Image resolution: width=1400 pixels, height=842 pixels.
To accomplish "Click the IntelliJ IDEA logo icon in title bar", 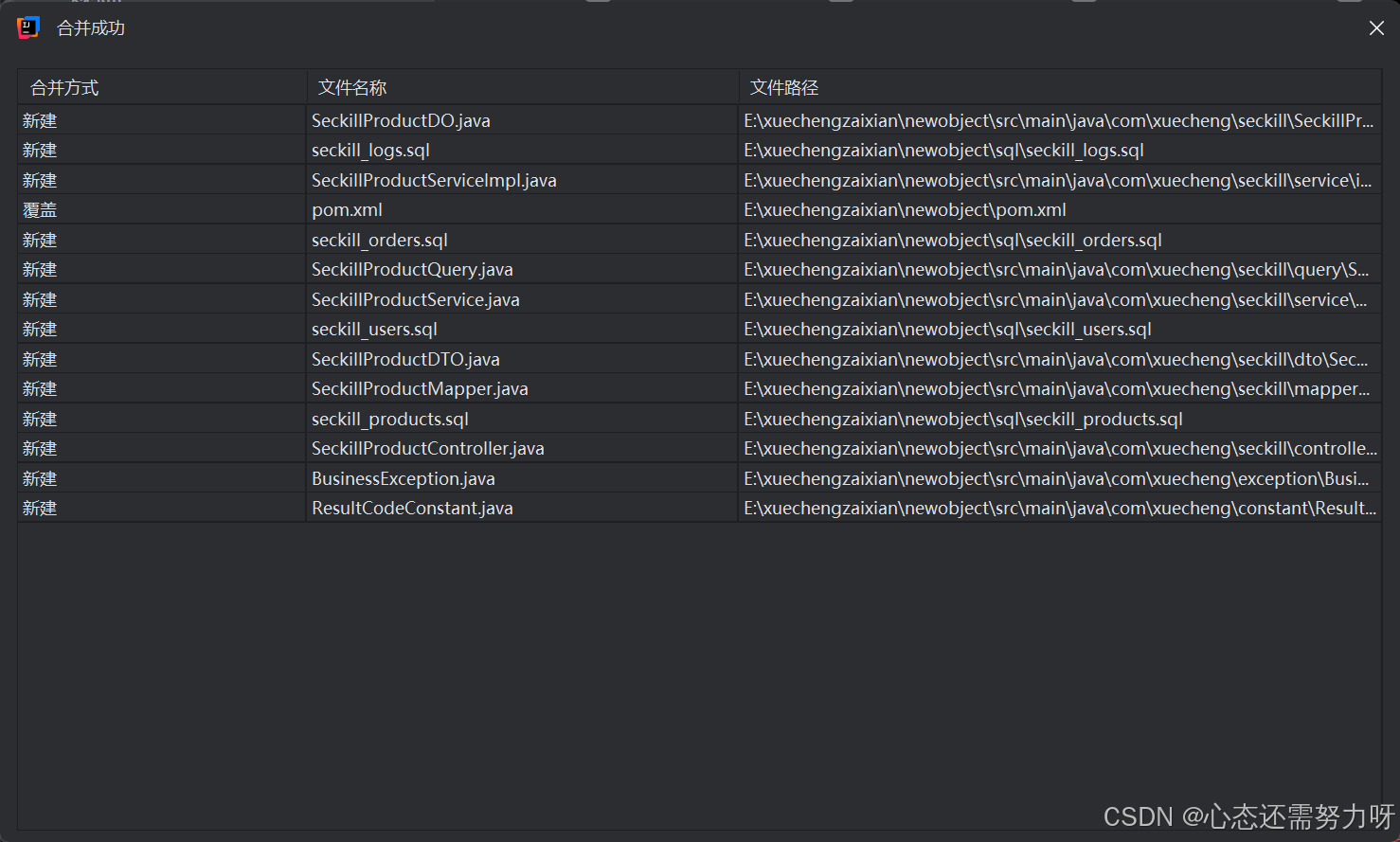I will point(28,28).
